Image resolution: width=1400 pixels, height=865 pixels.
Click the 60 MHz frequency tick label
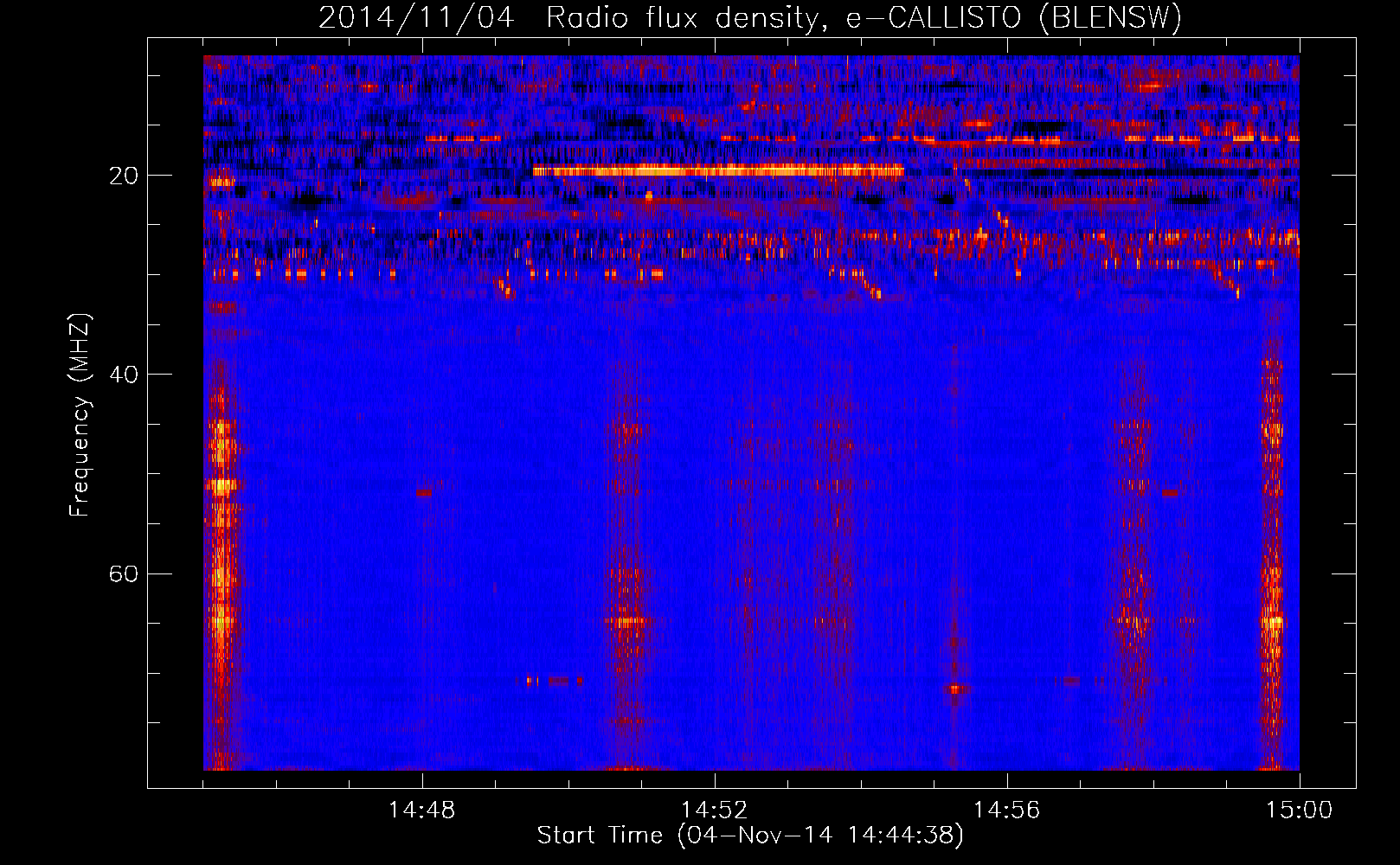click(x=124, y=573)
